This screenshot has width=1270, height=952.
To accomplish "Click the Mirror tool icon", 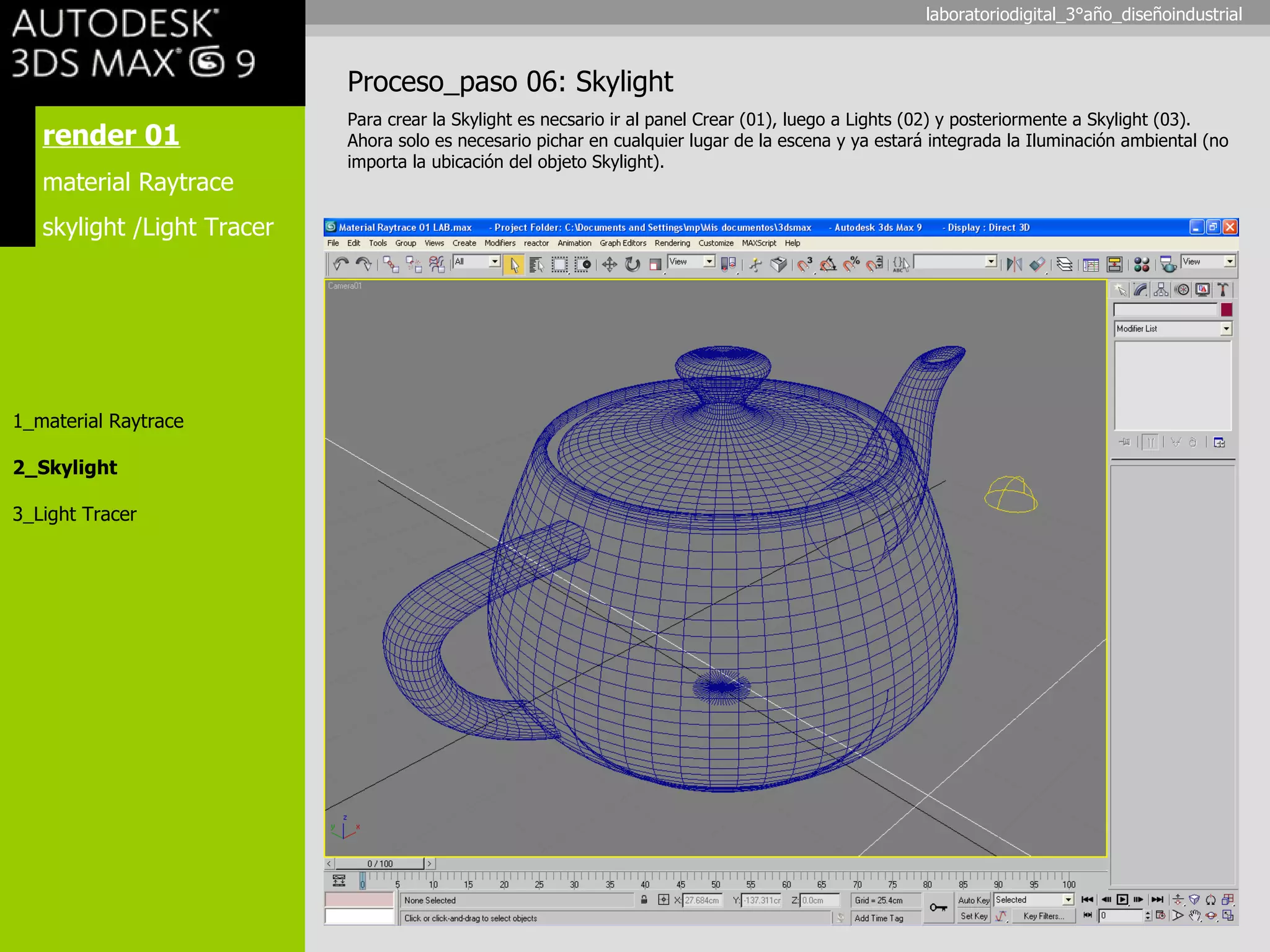I will [1015, 265].
